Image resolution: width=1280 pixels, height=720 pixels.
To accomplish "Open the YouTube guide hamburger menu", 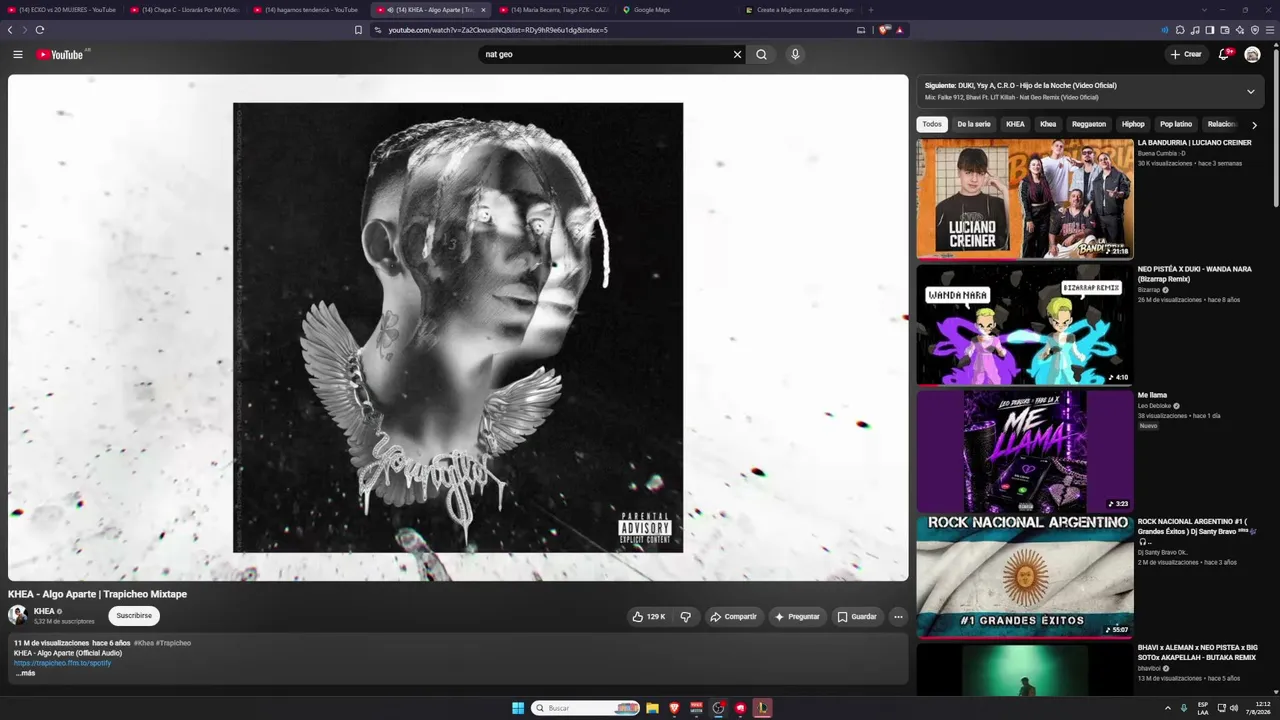I will [17, 54].
